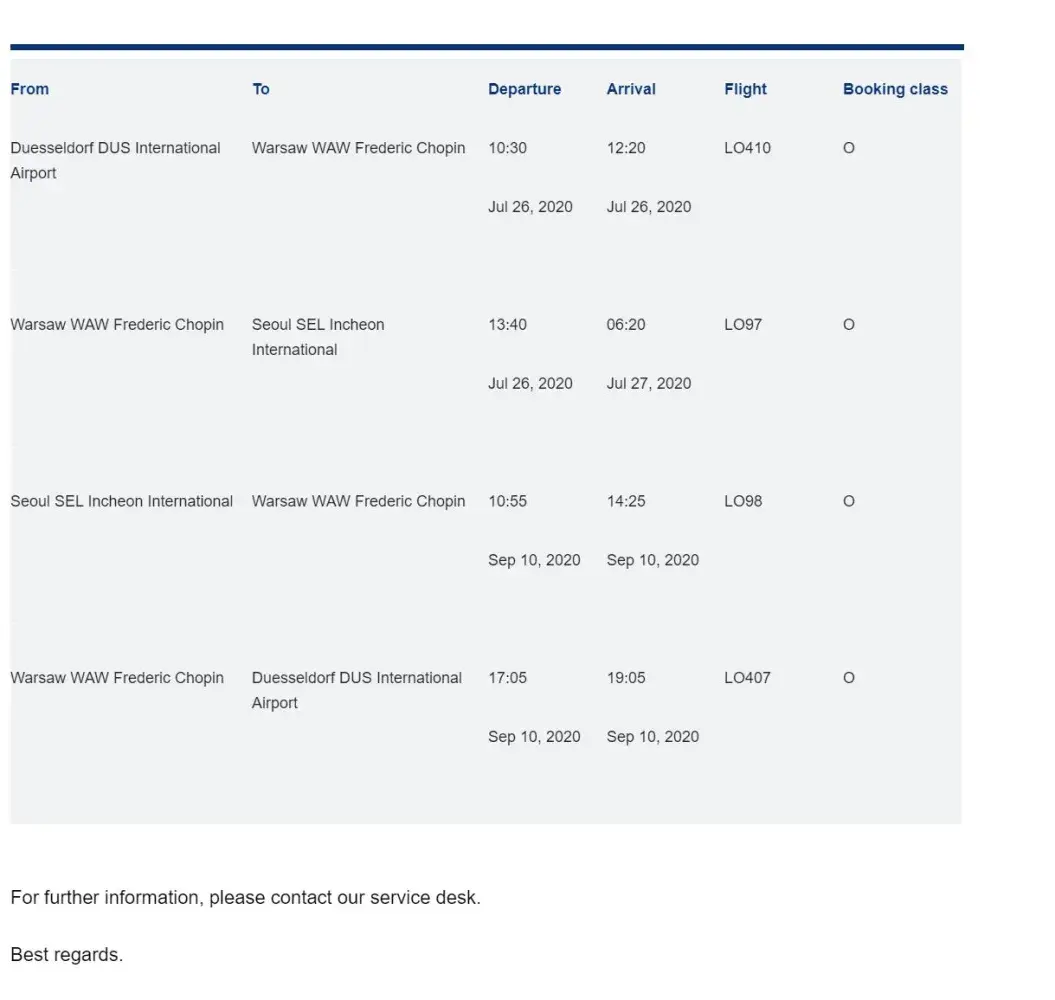Click Seoul SEL Incheon origin cell

pyautogui.click(x=121, y=501)
